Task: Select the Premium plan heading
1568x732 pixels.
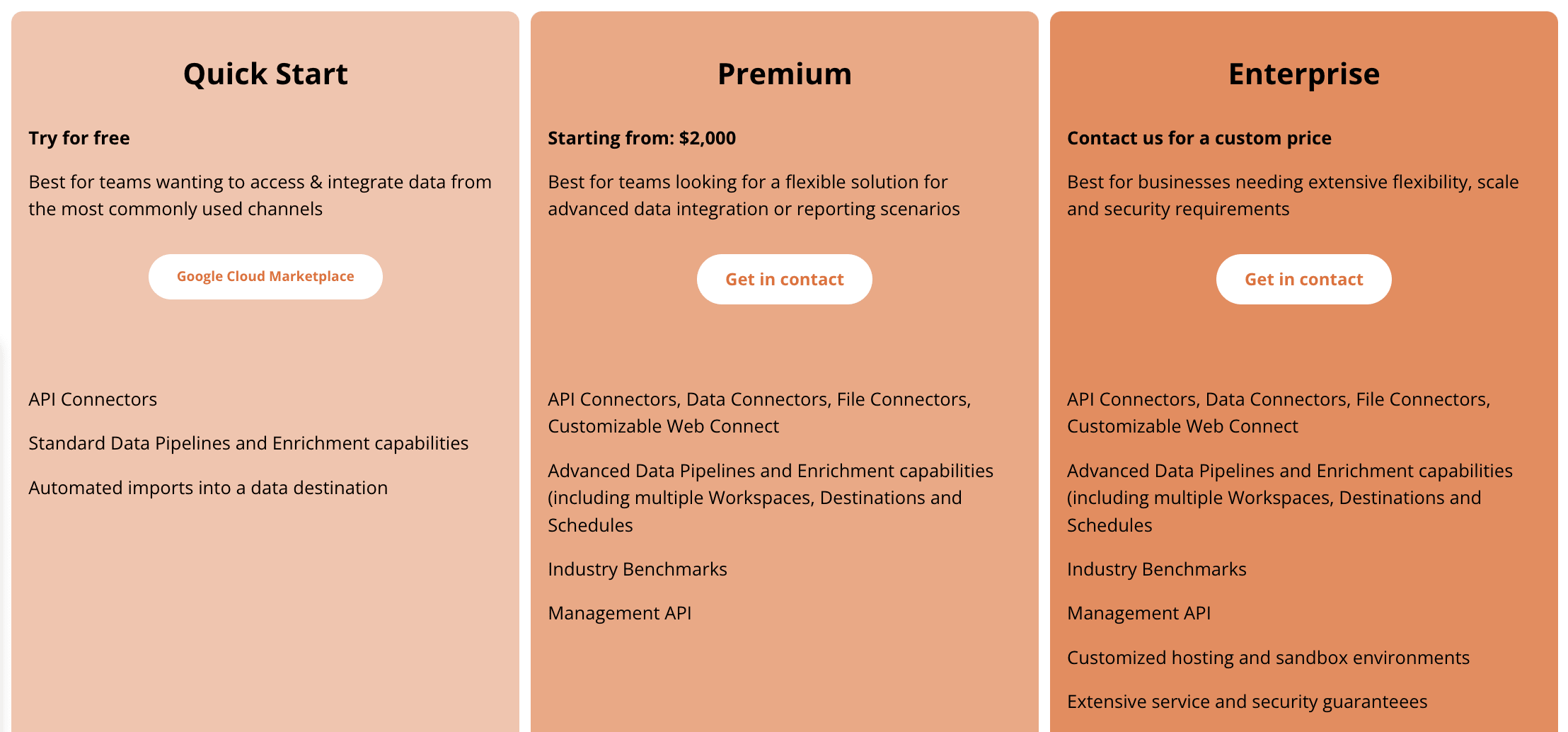Action: click(x=784, y=74)
